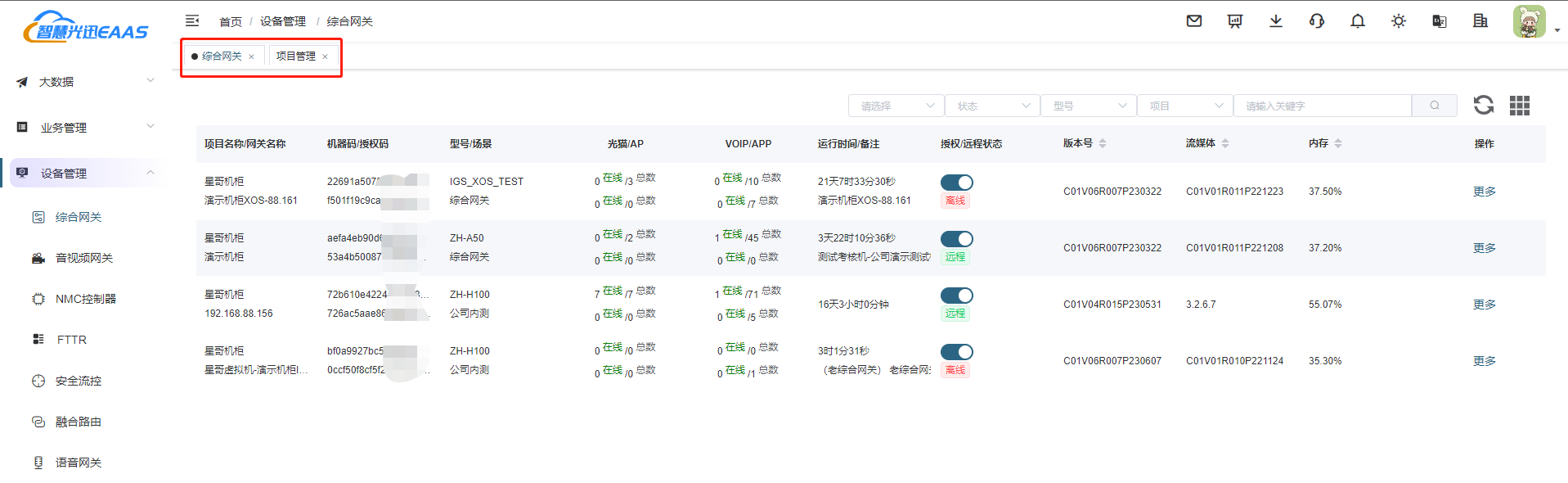Click the mail envelope icon in header
The width and height of the screenshot is (1568, 483).
1194,21
